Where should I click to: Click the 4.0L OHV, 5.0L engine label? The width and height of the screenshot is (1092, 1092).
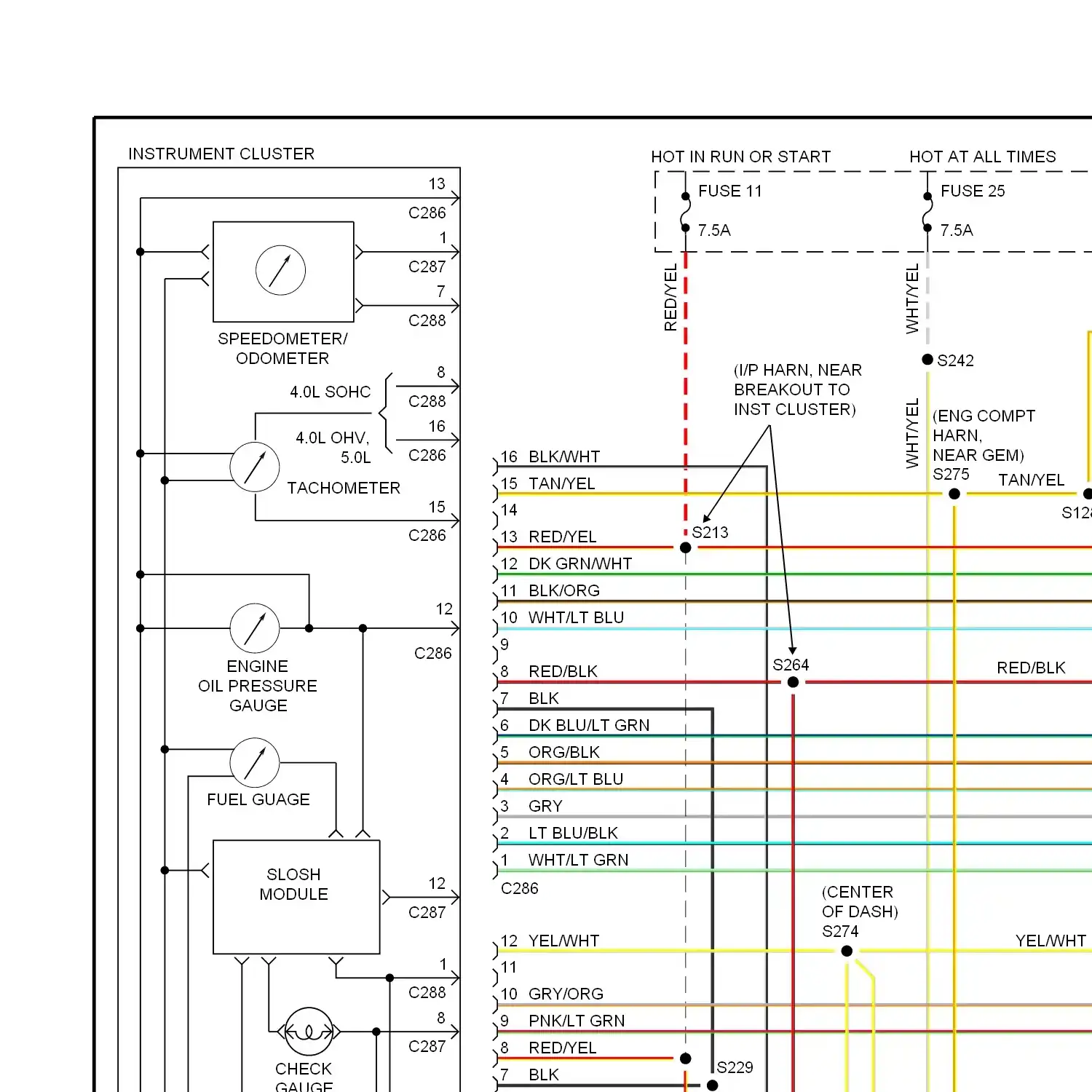point(333,447)
